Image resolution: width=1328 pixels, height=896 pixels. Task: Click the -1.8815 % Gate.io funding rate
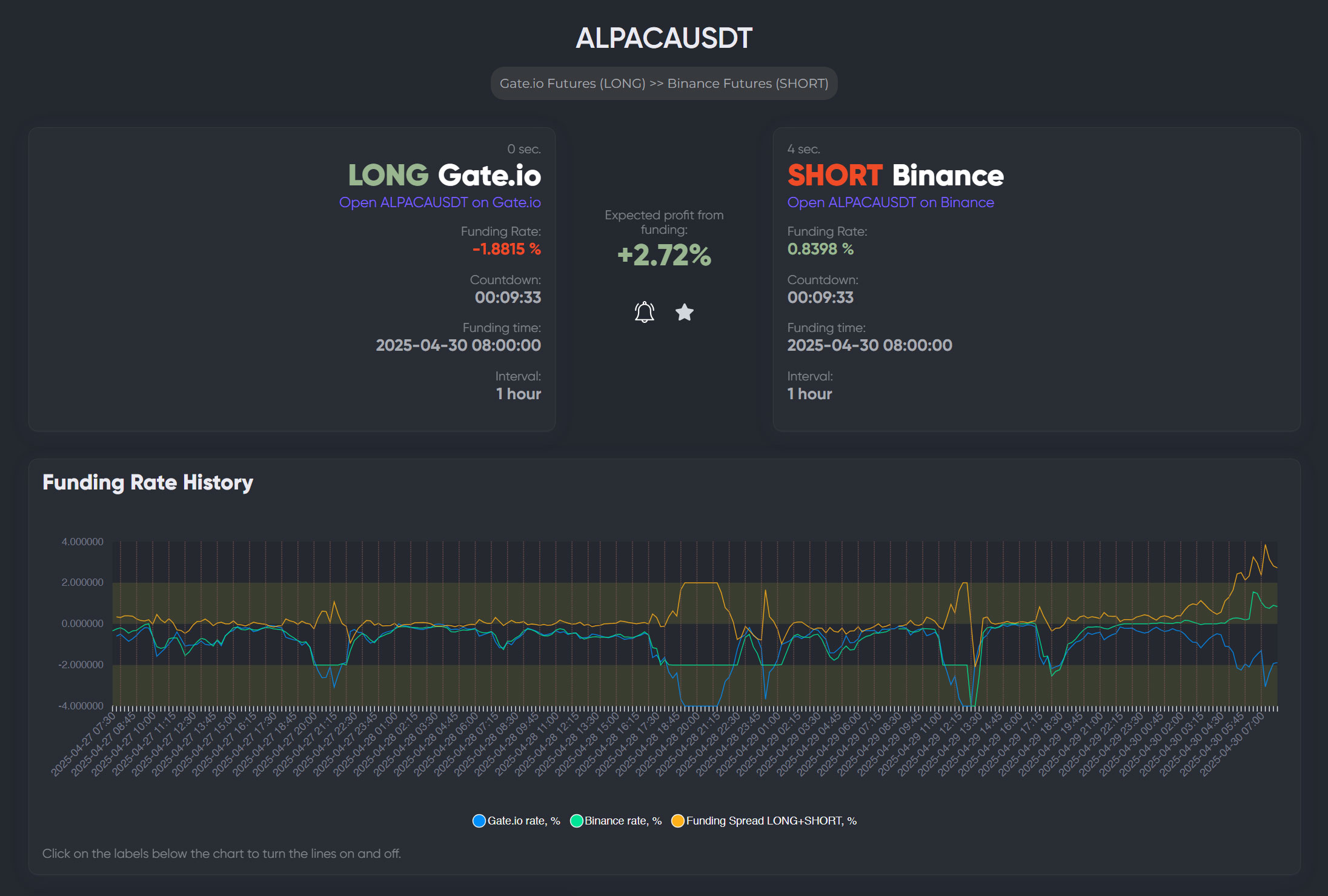(506, 249)
